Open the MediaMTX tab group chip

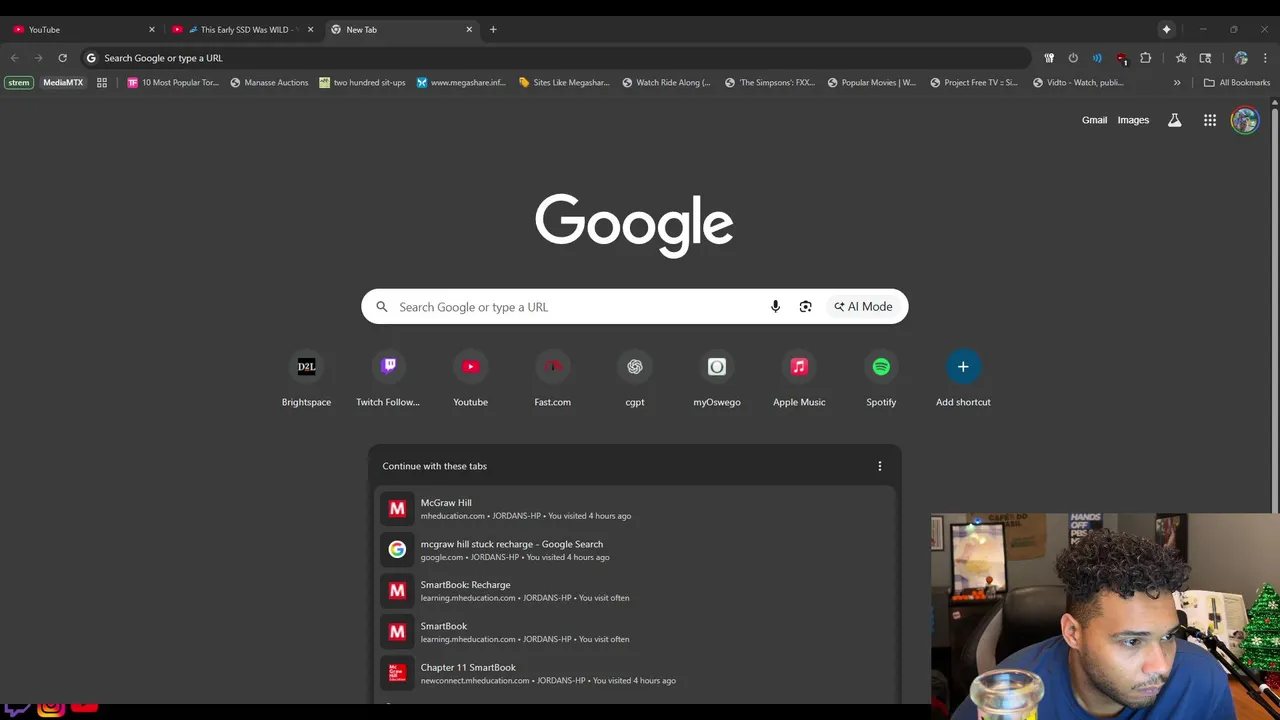coord(63,83)
